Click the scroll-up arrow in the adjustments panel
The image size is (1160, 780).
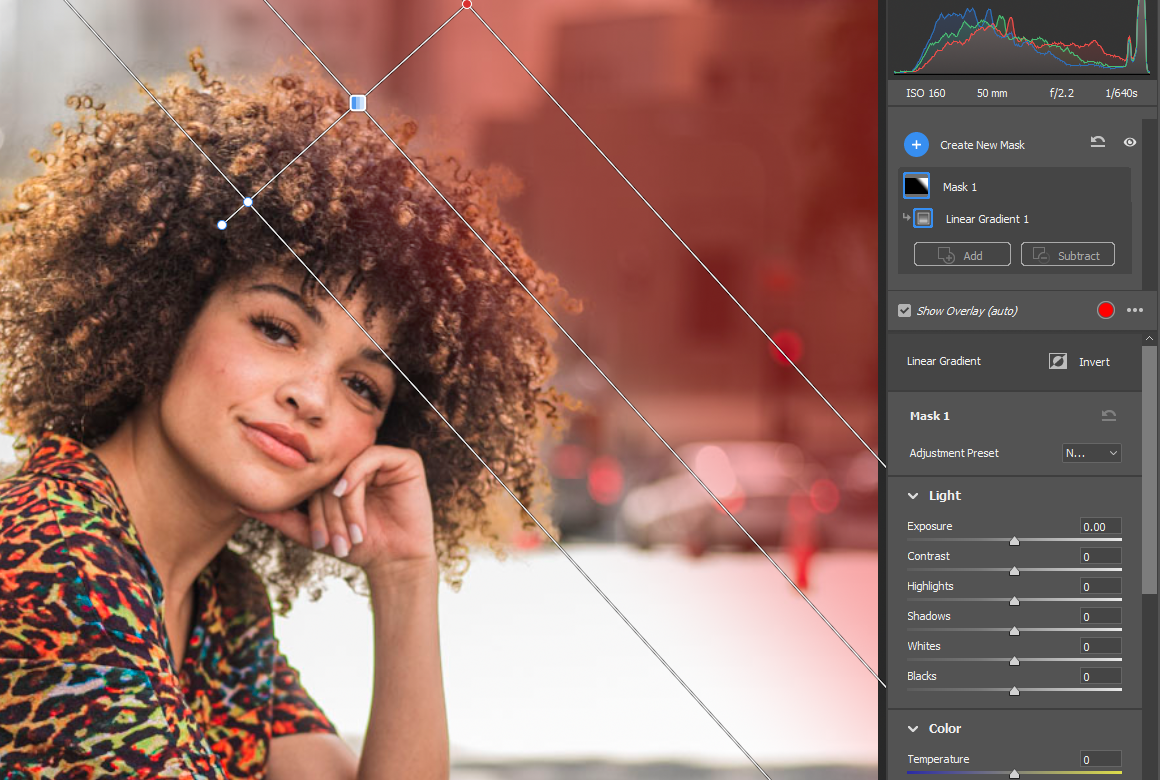pos(1149,340)
